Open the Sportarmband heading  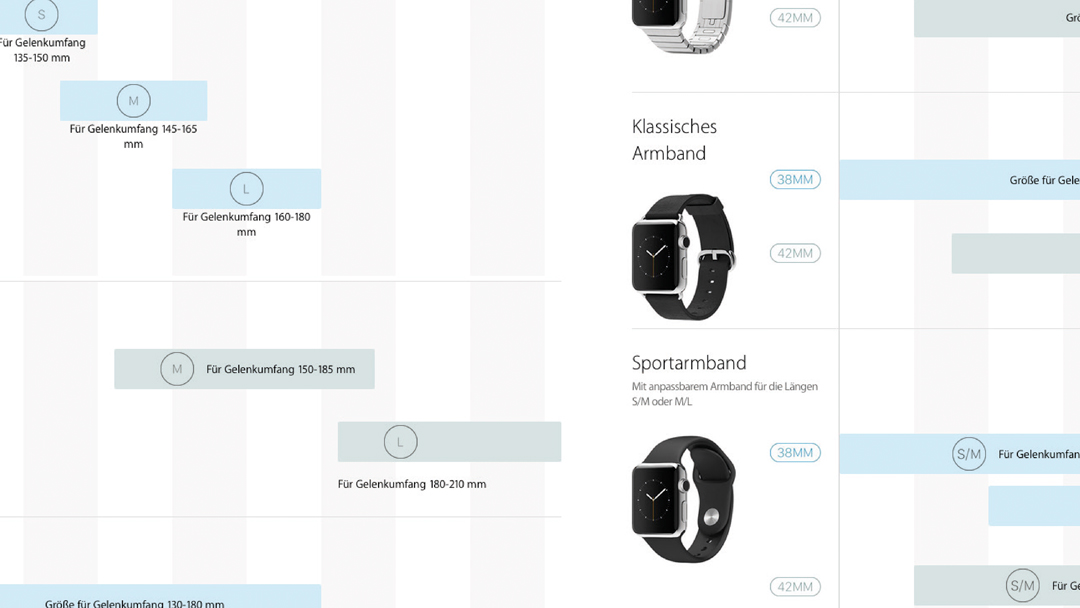pos(689,363)
